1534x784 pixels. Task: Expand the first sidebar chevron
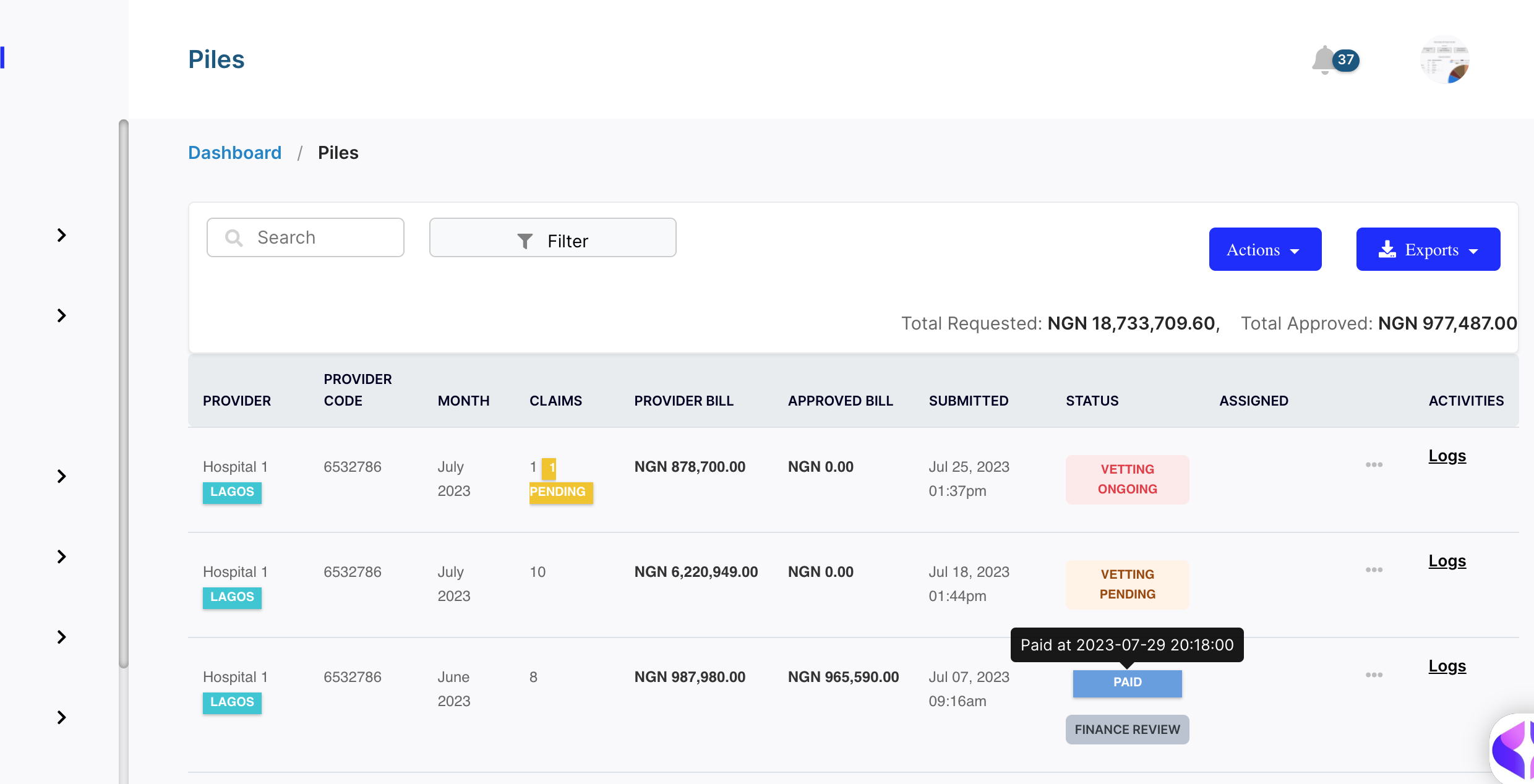point(61,235)
